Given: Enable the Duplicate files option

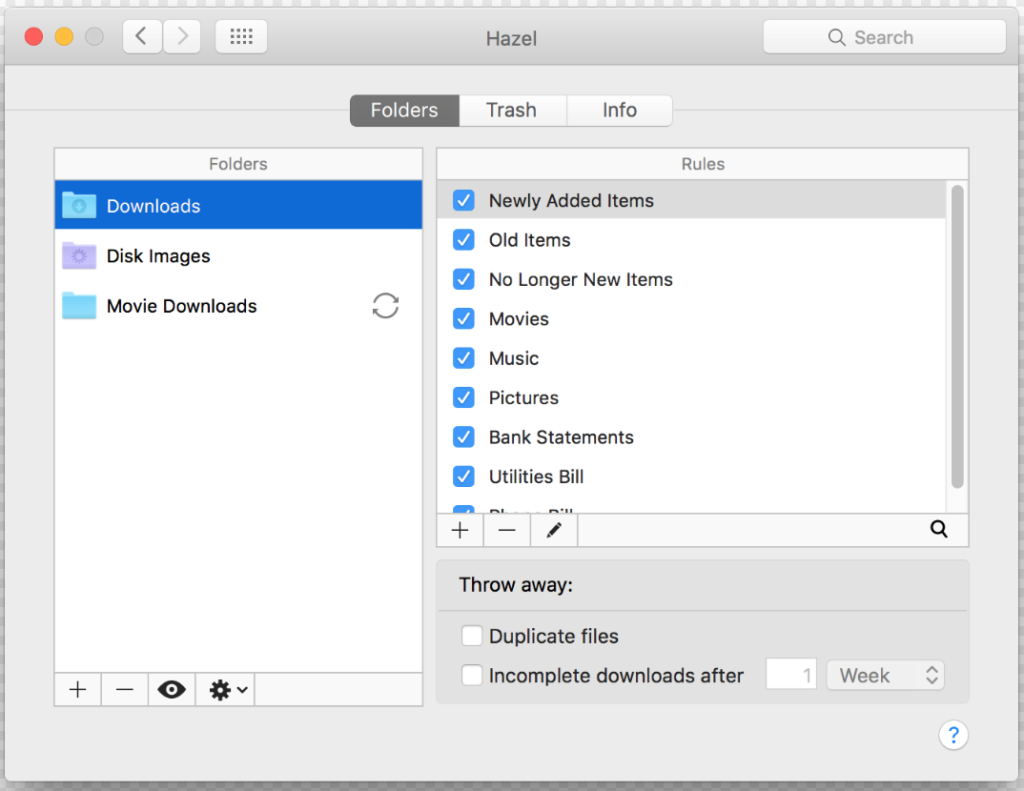Looking at the screenshot, I should pos(471,635).
